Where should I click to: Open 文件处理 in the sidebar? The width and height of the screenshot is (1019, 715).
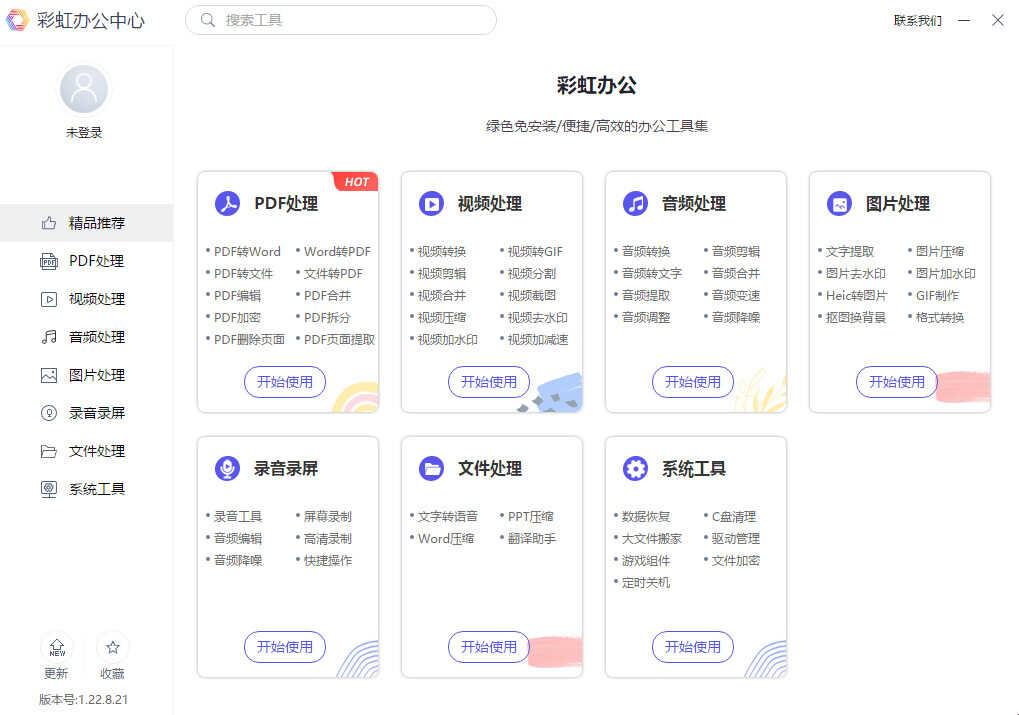pos(86,451)
